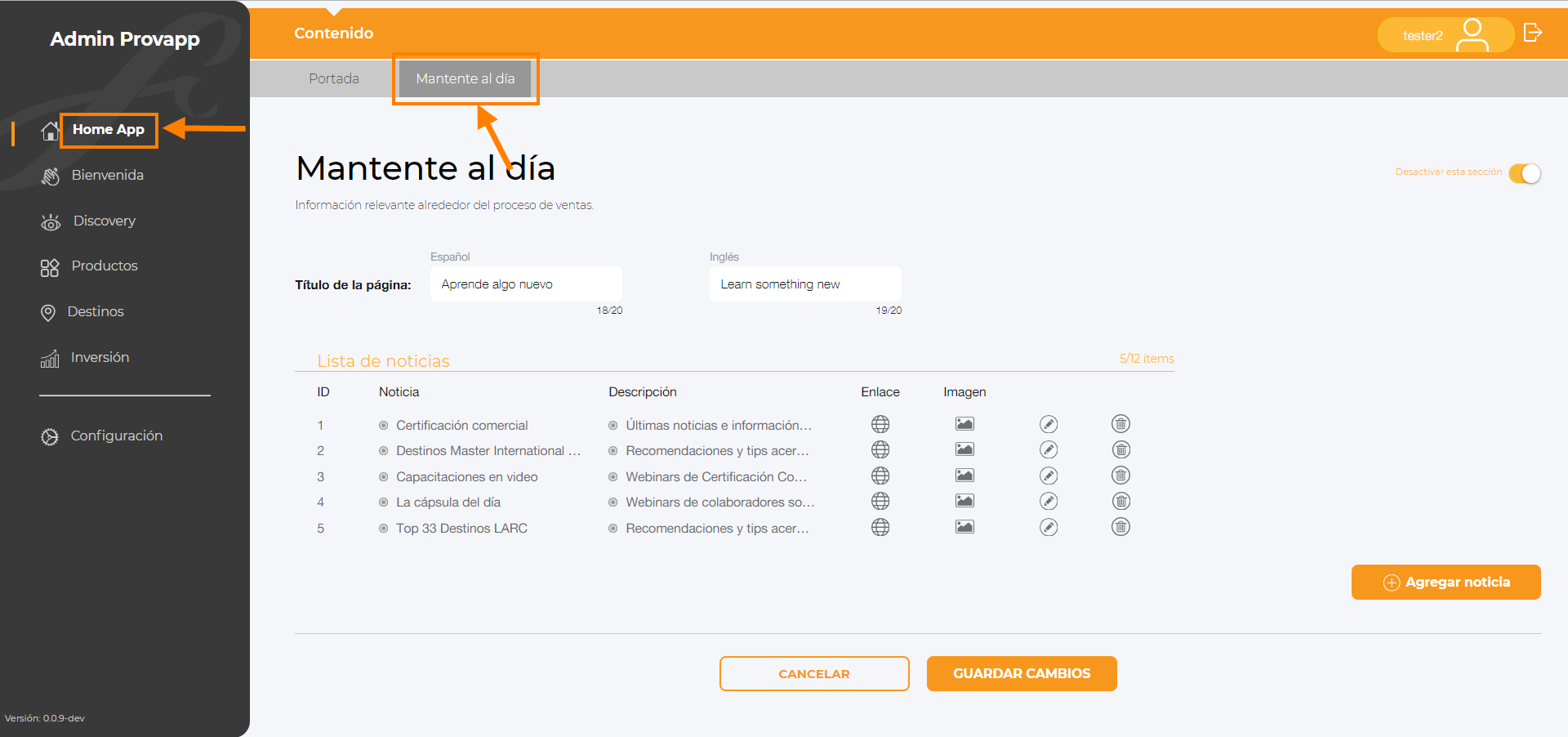Image resolution: width=1568 pixels, height=737 pixels.
Task: Open Configuración settings
Action: (116, 435)
